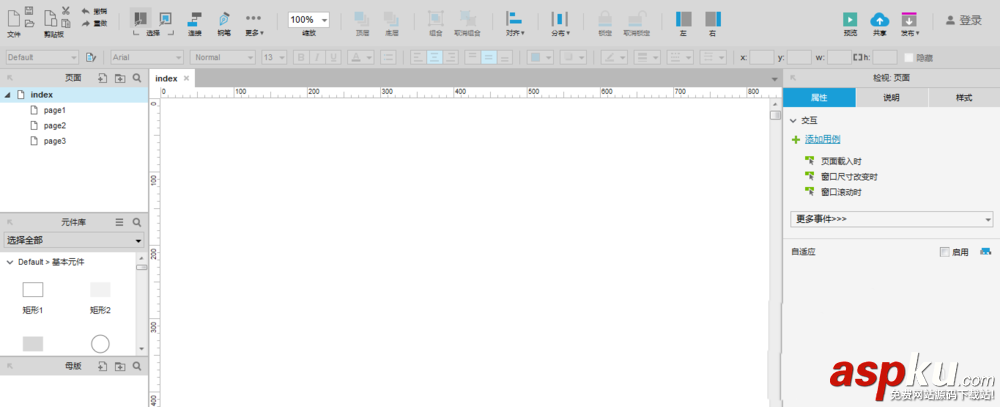This screenshot has width=1000, height=407.
Task: Switch to the Style (样式) tab
Action: click(x=964, y=98)
